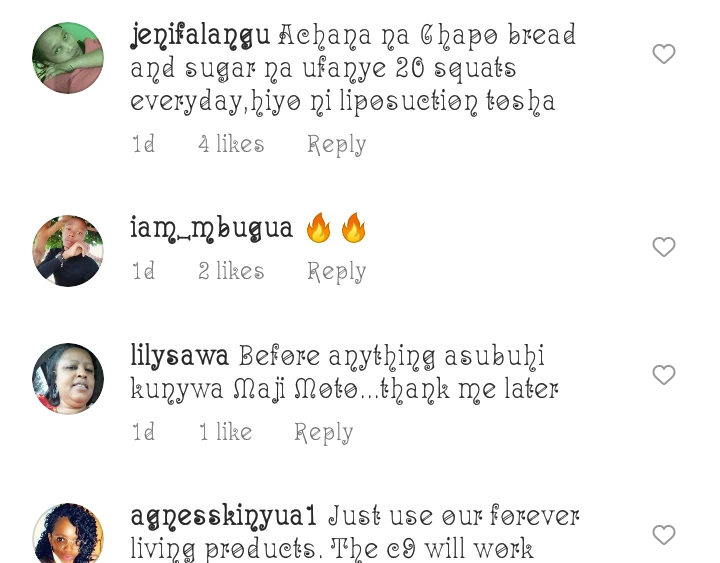
Task: Reply to lilysawa's comment
Action: pos(324,433)
